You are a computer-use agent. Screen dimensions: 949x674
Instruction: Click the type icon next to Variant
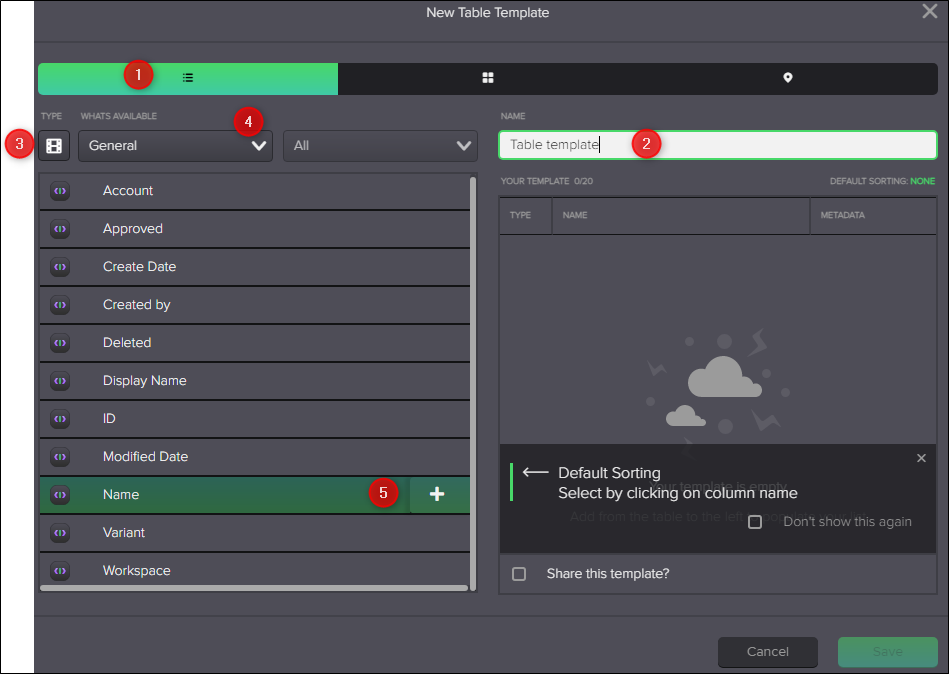(62, 532)
